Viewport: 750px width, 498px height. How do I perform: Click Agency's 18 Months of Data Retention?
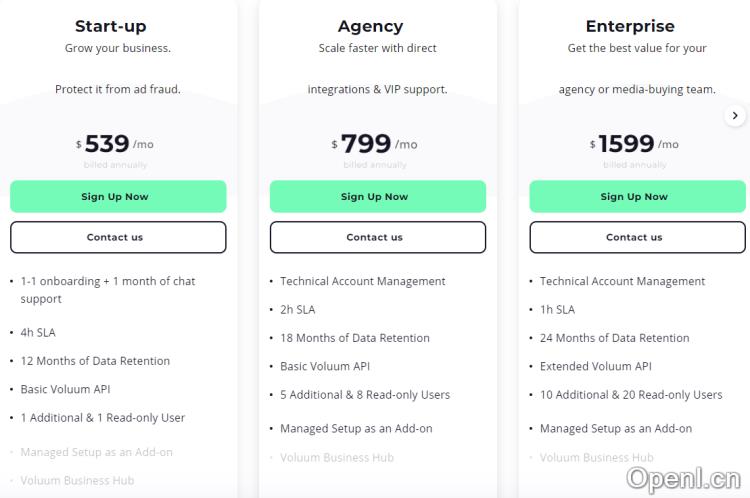click(355, 338)
